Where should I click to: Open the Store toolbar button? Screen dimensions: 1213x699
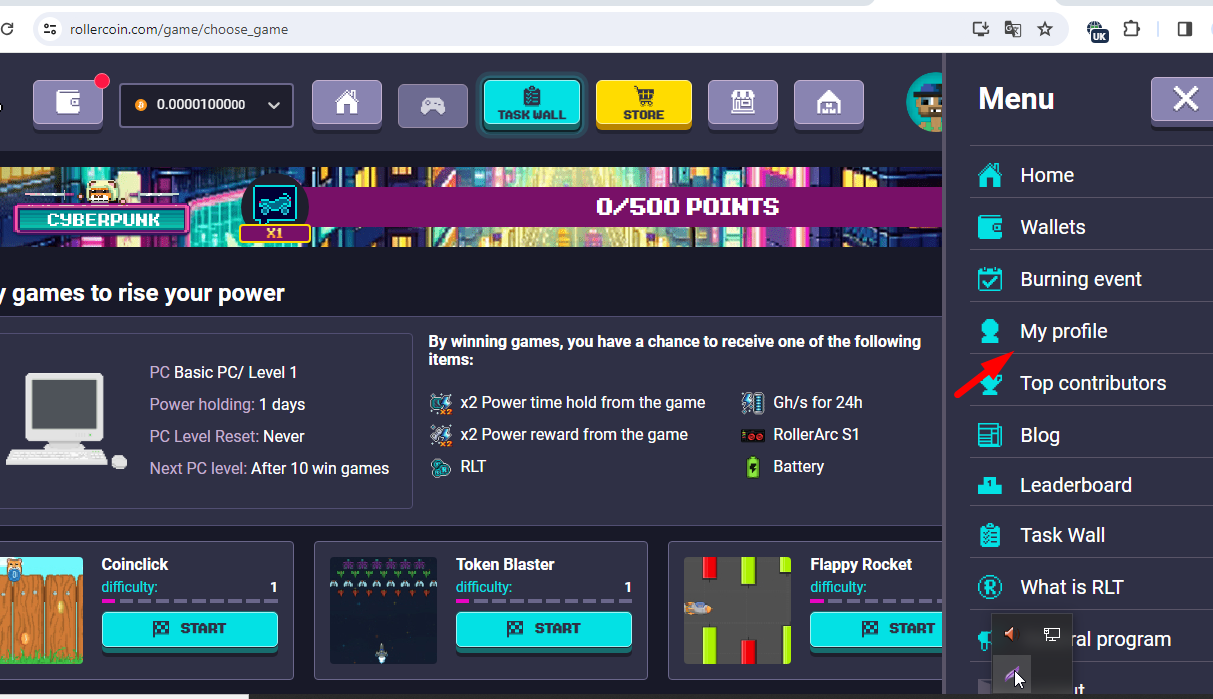[644, 103]
